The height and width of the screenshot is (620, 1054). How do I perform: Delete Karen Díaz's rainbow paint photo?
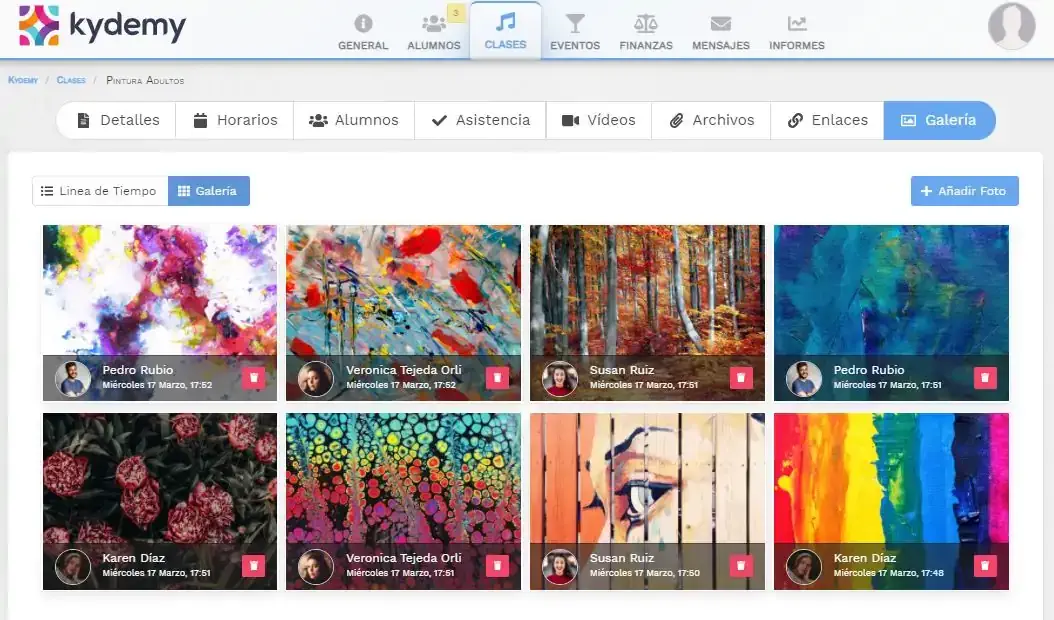[985, 566]
